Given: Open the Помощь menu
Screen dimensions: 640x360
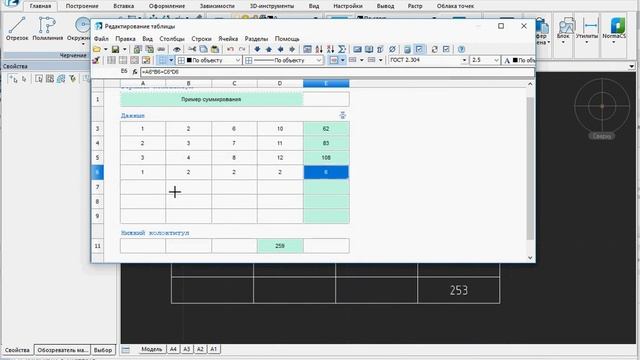Looking at the screenshot, I should (x=287, y=39).
